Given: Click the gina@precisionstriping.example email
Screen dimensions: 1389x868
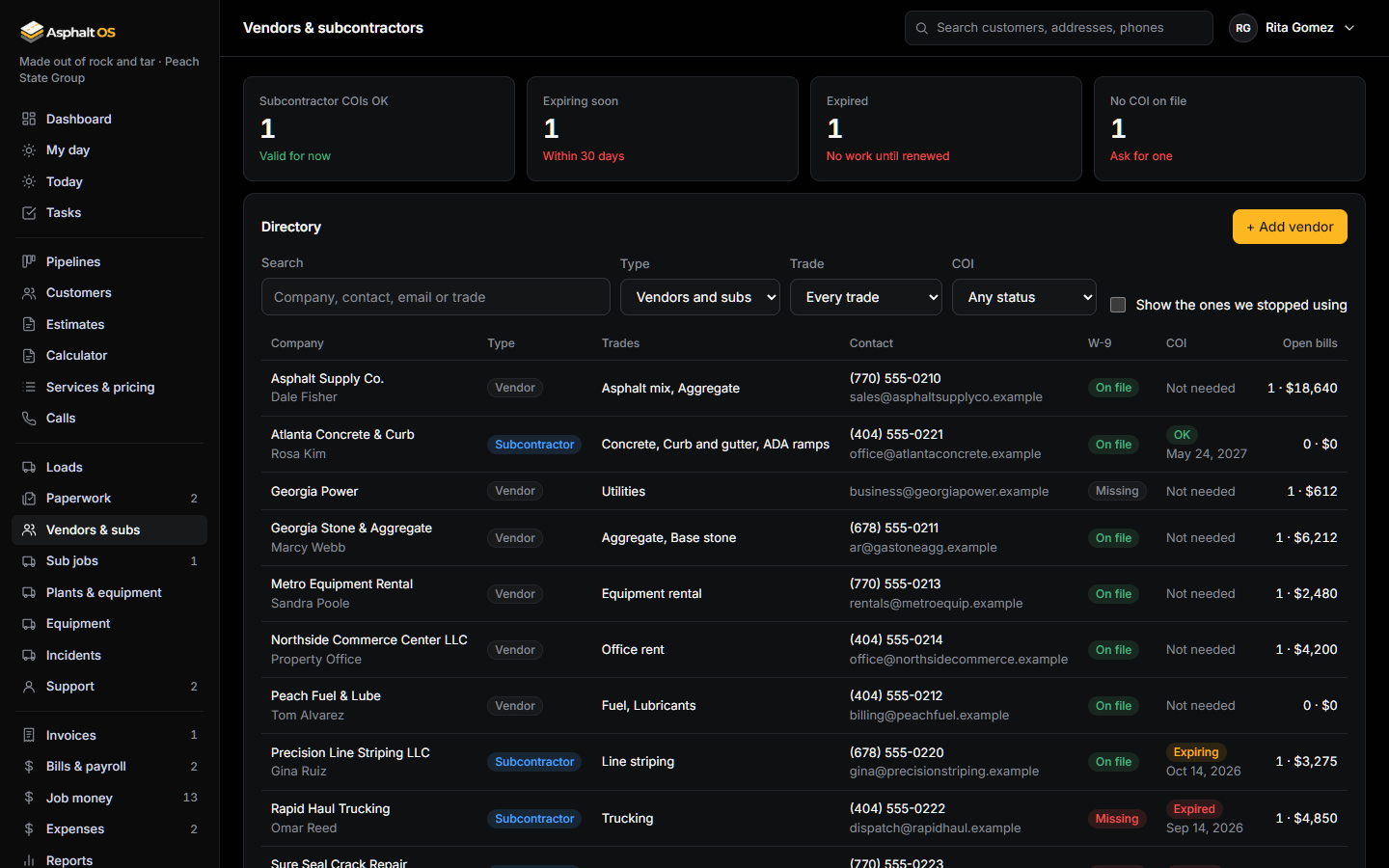Looking at the screenshot, I should pyautogui.click(x=944, y=772).
